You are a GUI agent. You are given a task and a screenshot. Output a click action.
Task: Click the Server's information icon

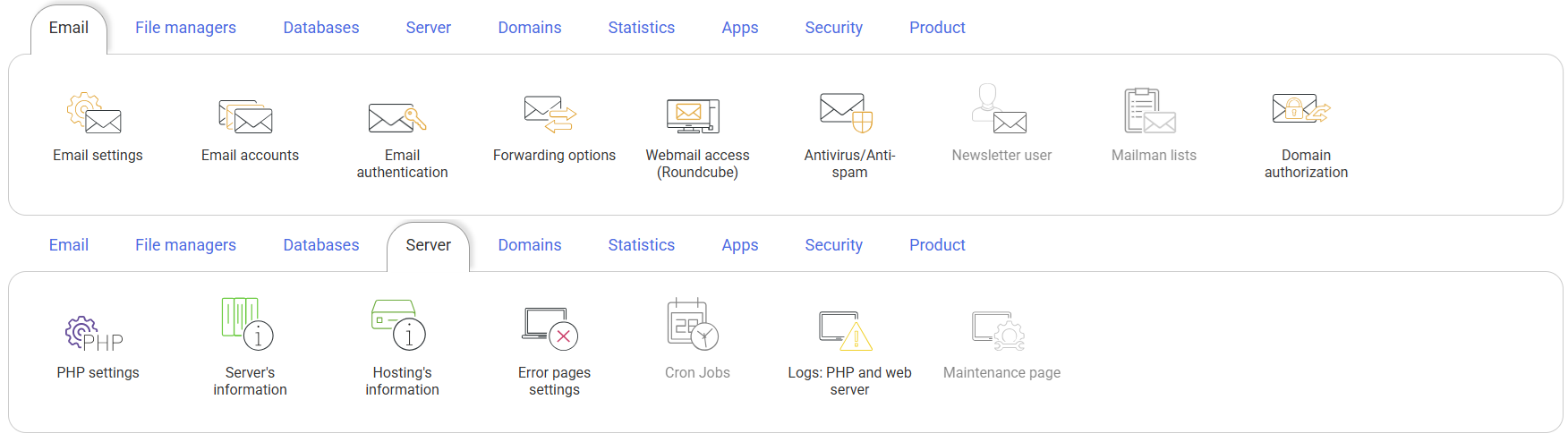click(x=248, y=323)
